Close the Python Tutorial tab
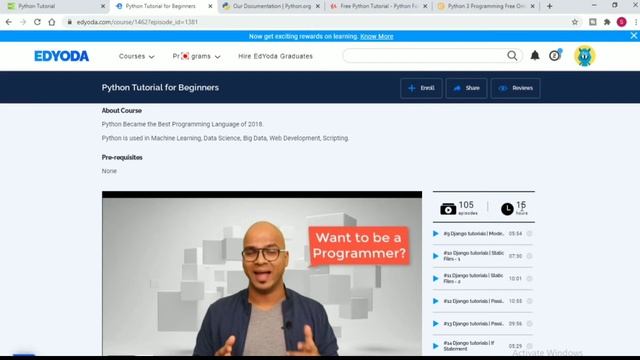This screenshot has height=360, width=640. click(x=103, y=6)
